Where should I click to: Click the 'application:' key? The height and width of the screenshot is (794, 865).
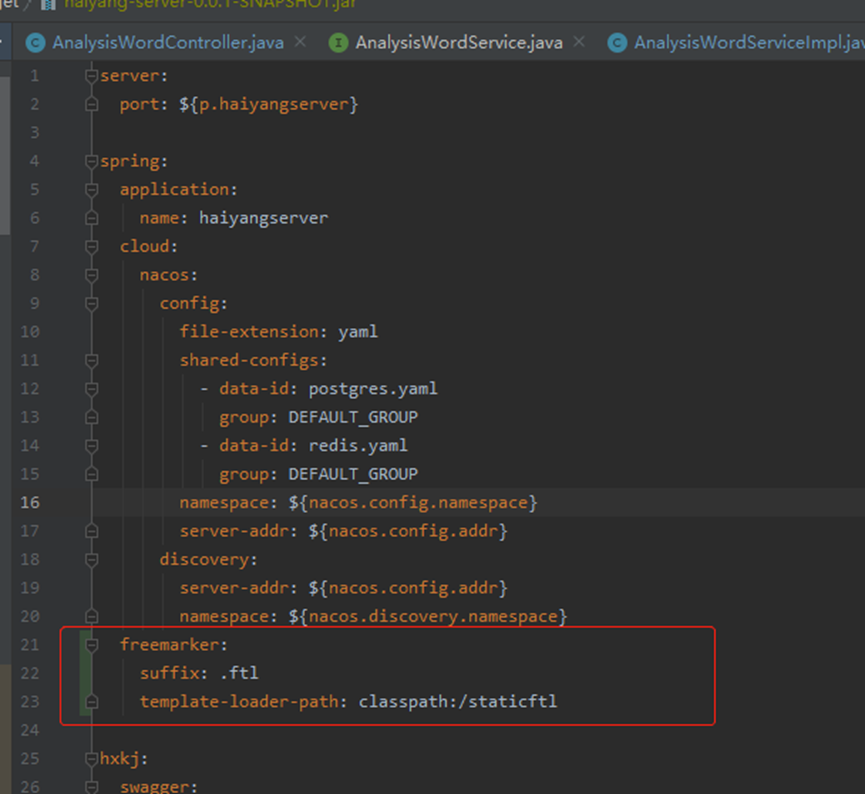pos(179,190)
